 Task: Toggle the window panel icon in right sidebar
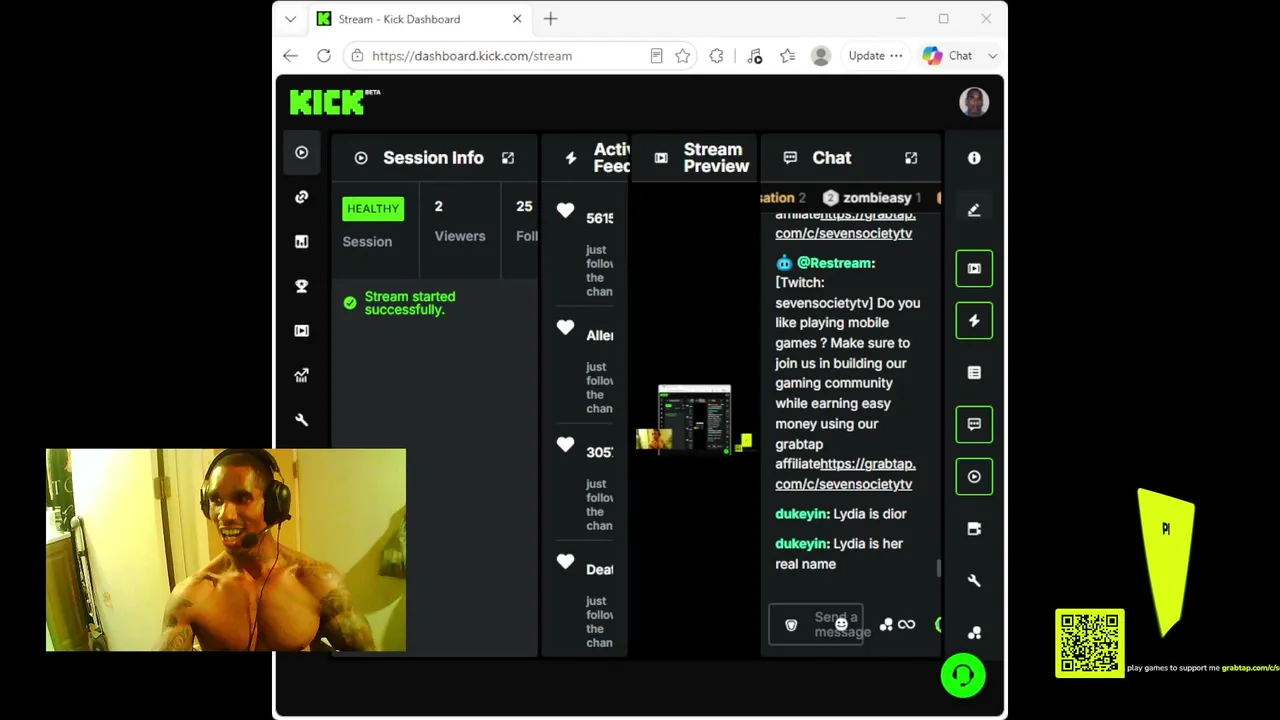(x=974, y=528)
